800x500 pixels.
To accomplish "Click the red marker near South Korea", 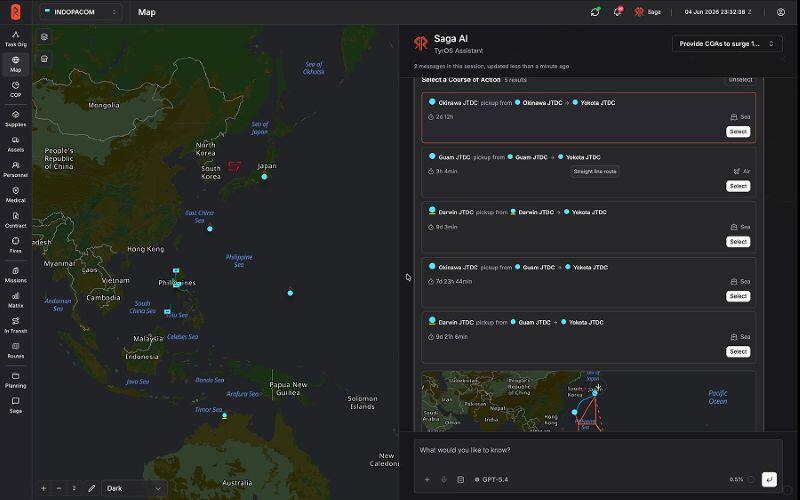I will coord(234,166).
